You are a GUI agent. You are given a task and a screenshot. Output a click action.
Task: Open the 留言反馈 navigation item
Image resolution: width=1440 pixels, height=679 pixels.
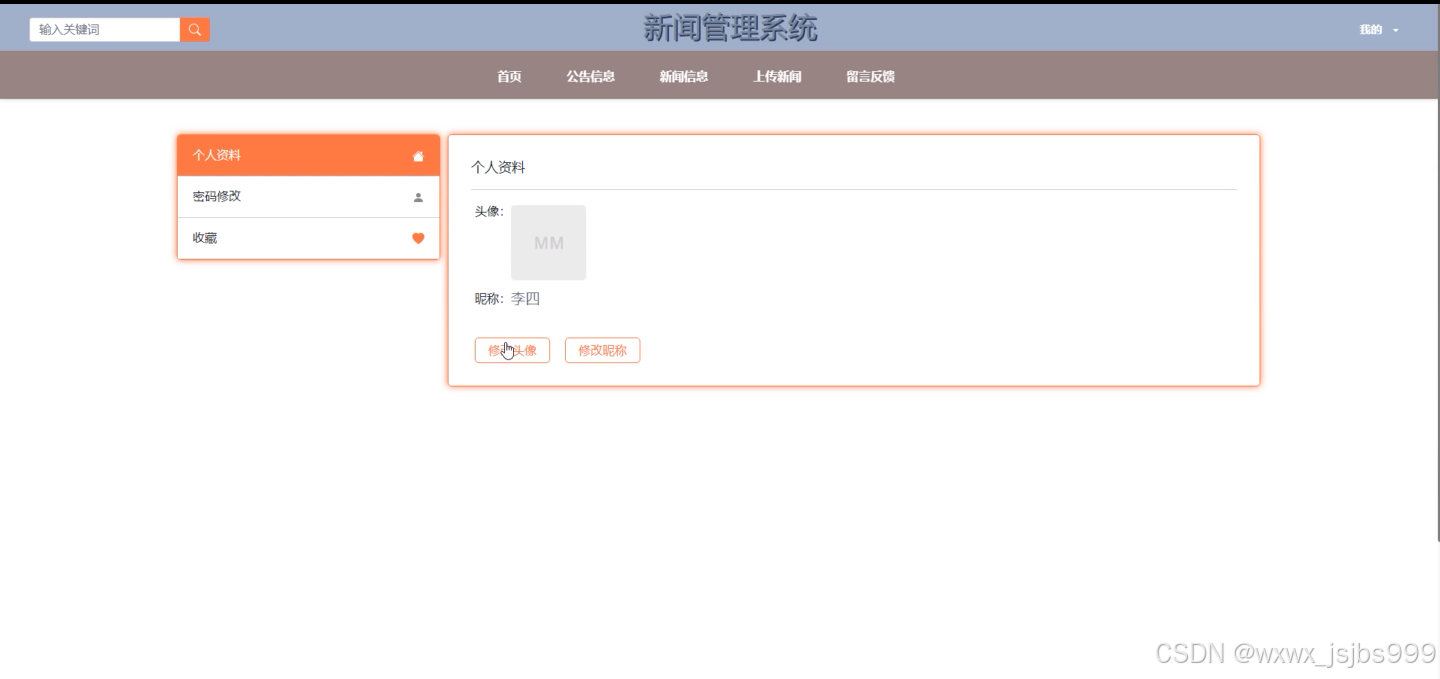click(x=870, y=76)
